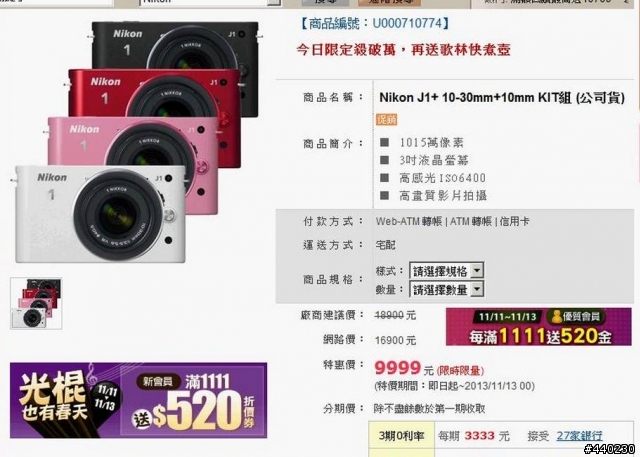Click the Nikon J1+ 10-30mm+10mm KIT組 product title
640x457 pixels.
coord(502,98)
